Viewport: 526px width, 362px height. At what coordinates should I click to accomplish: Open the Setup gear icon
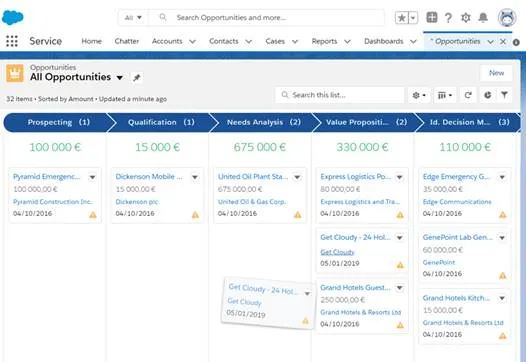click(x=466, y=17)
